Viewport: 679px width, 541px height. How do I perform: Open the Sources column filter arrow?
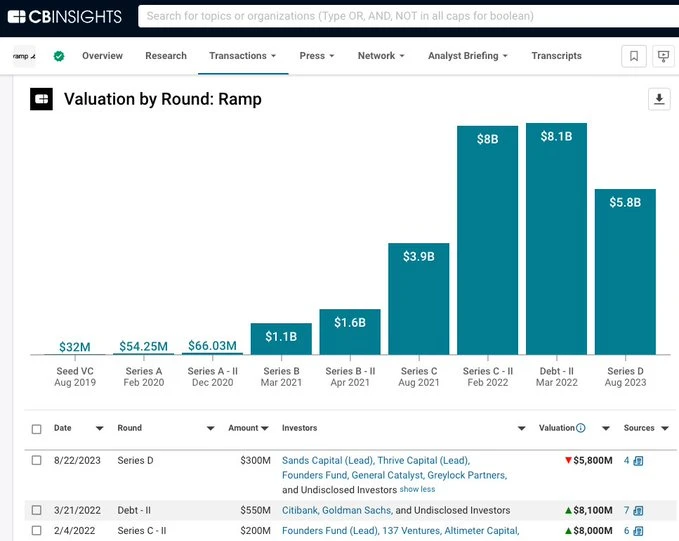tap(665, 428)
